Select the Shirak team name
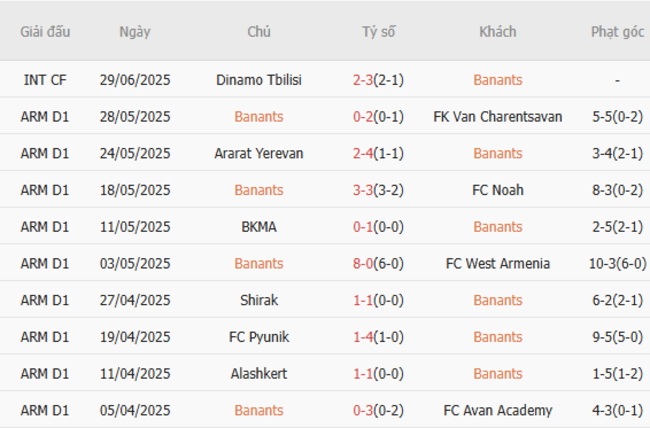This screenshot has width=650, height=428. pyautogui.click(x=258, y=300)
